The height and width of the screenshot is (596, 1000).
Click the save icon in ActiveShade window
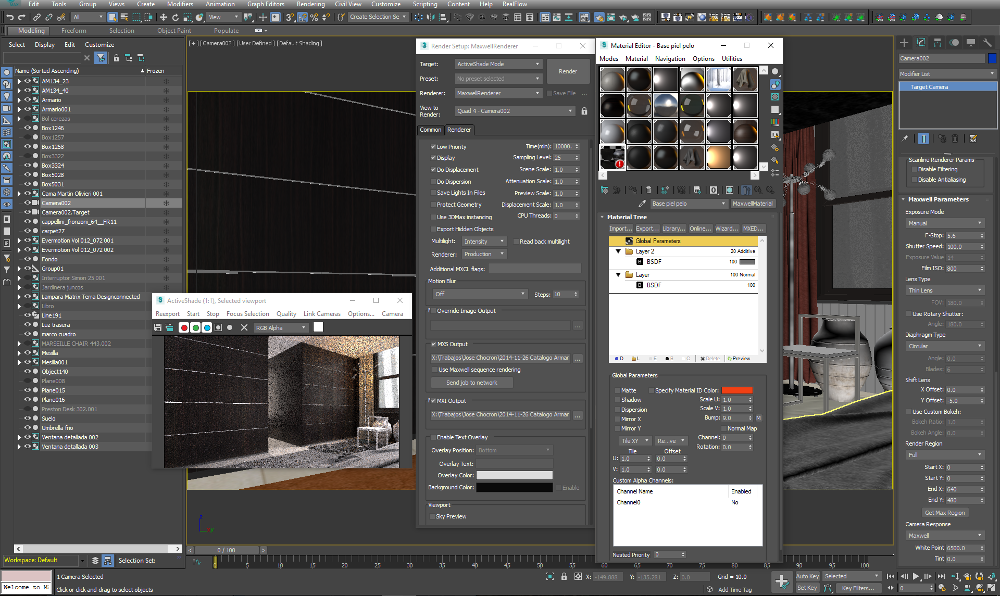click(157, 327)
